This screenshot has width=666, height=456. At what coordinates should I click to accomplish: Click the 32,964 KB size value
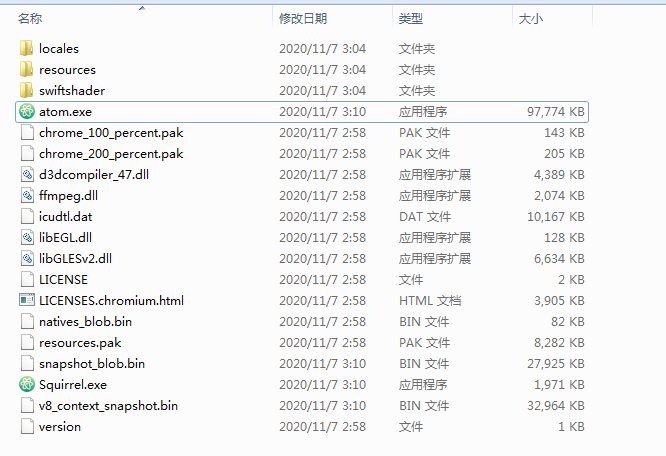pos(556,406)
